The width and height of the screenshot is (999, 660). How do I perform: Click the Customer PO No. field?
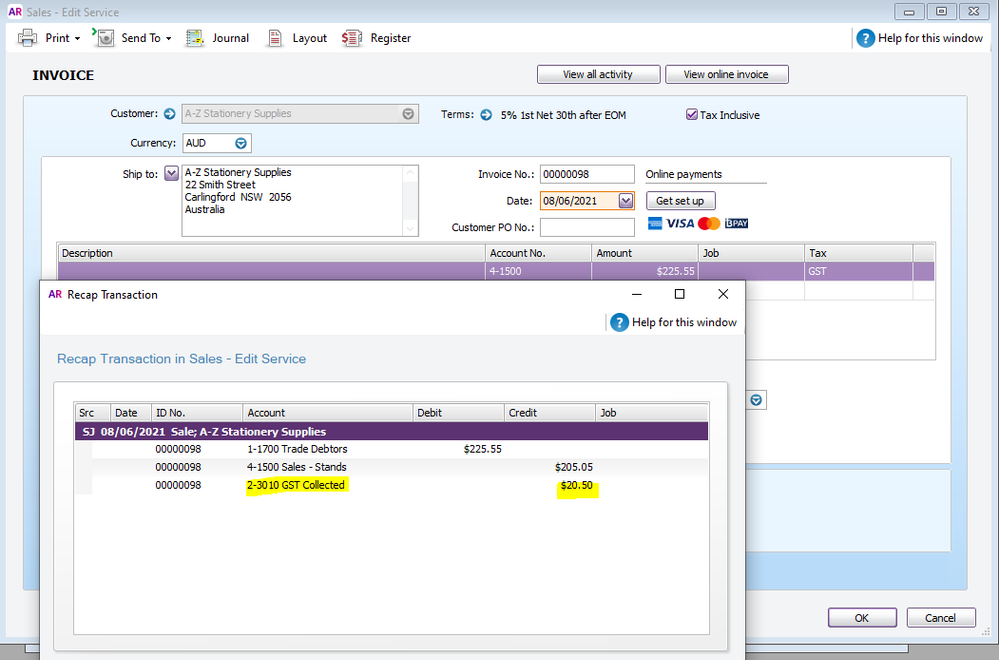(586, 228)
